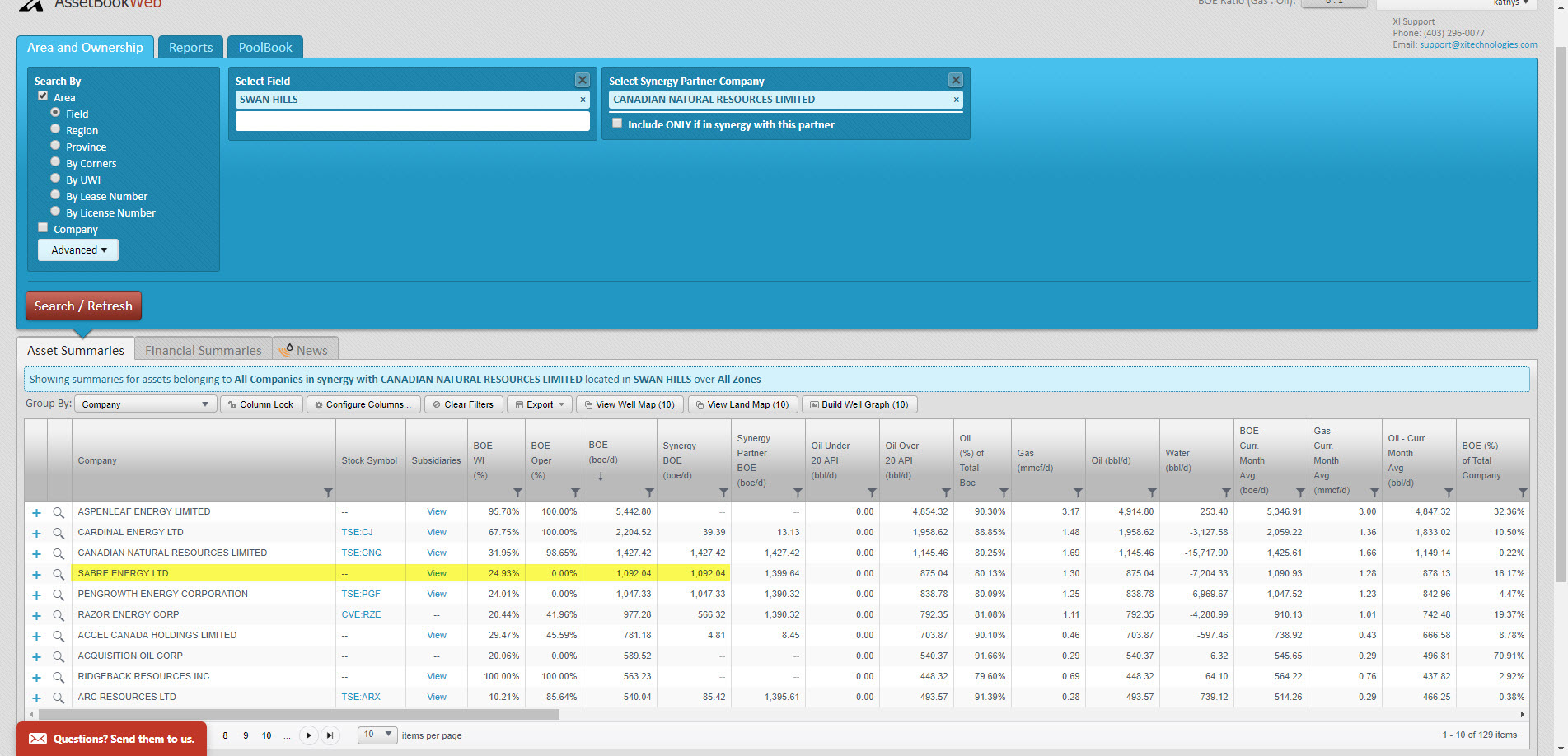Viewport: 1568px width, 756px height.
Task: Open magnifier for CANADIAN NATURAL RESOURCES LIMITED row
Action: click(x=59, y=553)
